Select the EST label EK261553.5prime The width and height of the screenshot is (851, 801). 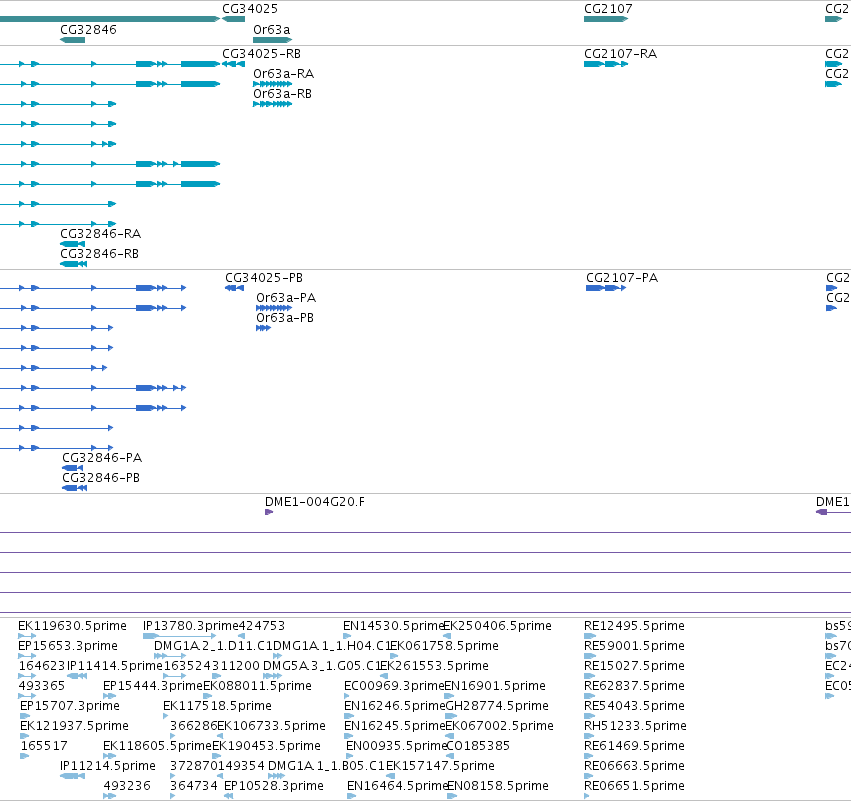pyautogui.click(x=434, y=666)
